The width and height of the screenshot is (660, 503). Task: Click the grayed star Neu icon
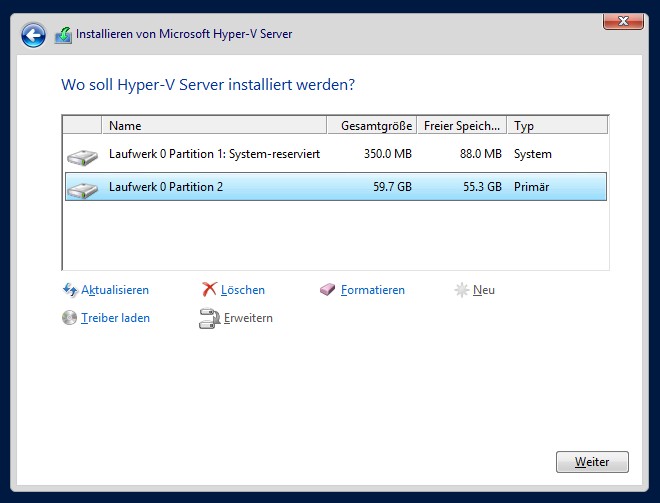click(461, 290)
